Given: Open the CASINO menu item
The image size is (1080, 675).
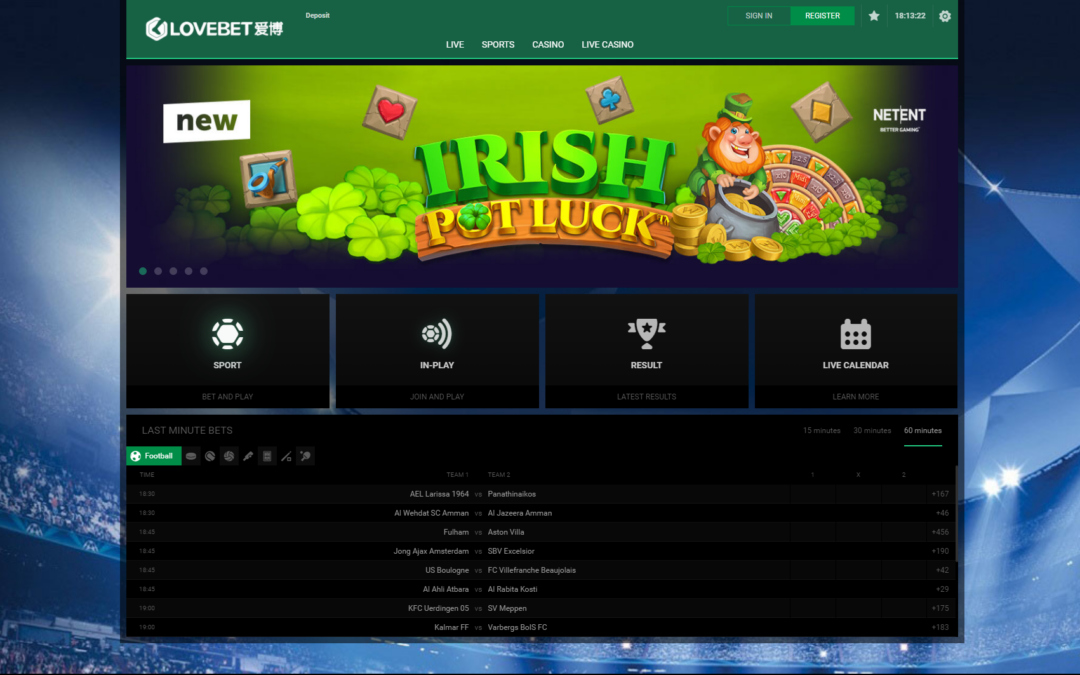Looking at the screenshot, I should [x=548, y=45].
